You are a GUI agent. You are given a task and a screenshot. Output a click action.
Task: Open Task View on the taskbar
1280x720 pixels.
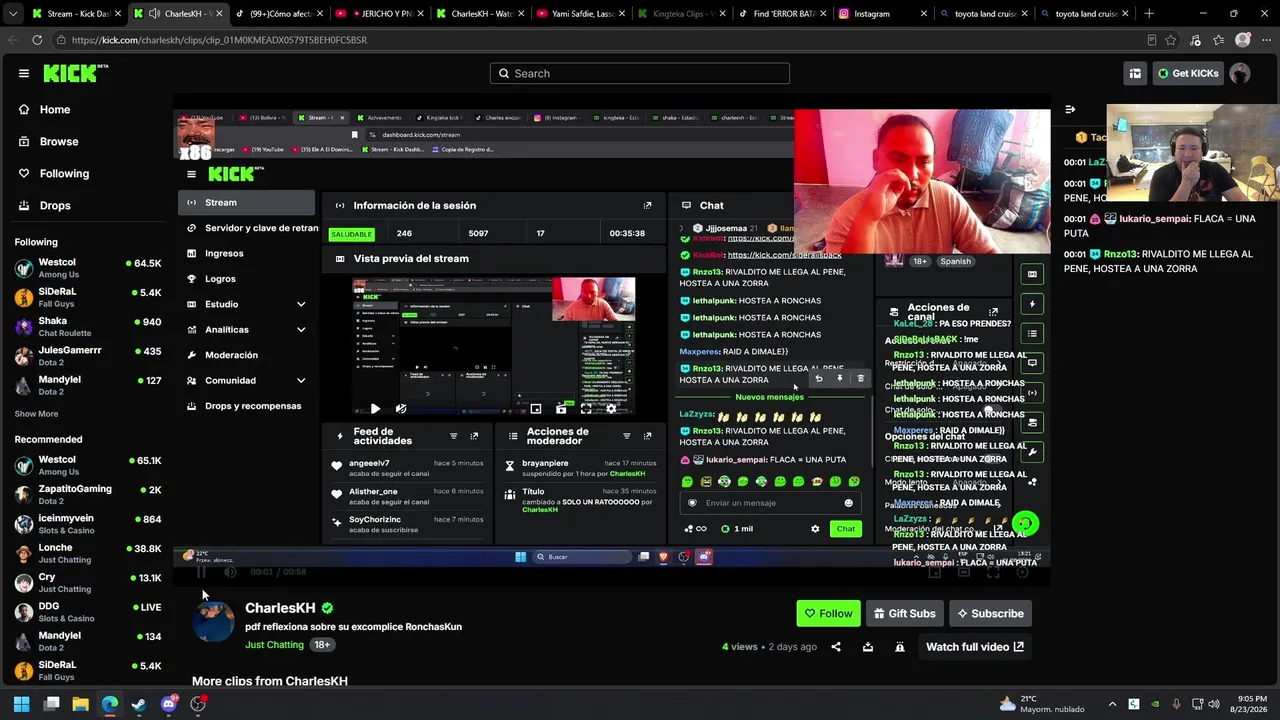point(51,704)
